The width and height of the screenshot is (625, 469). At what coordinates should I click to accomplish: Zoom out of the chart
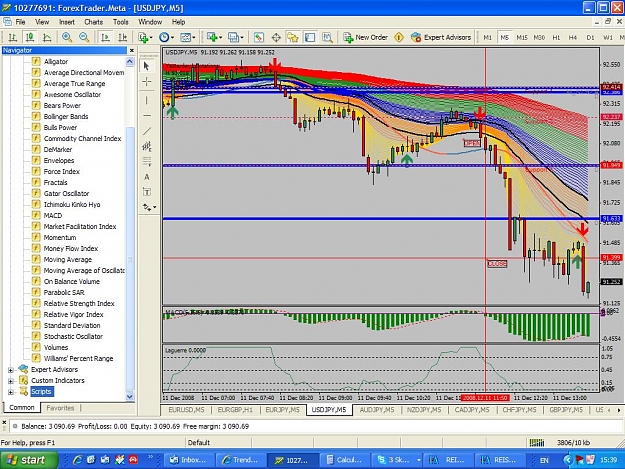point(84,37)
